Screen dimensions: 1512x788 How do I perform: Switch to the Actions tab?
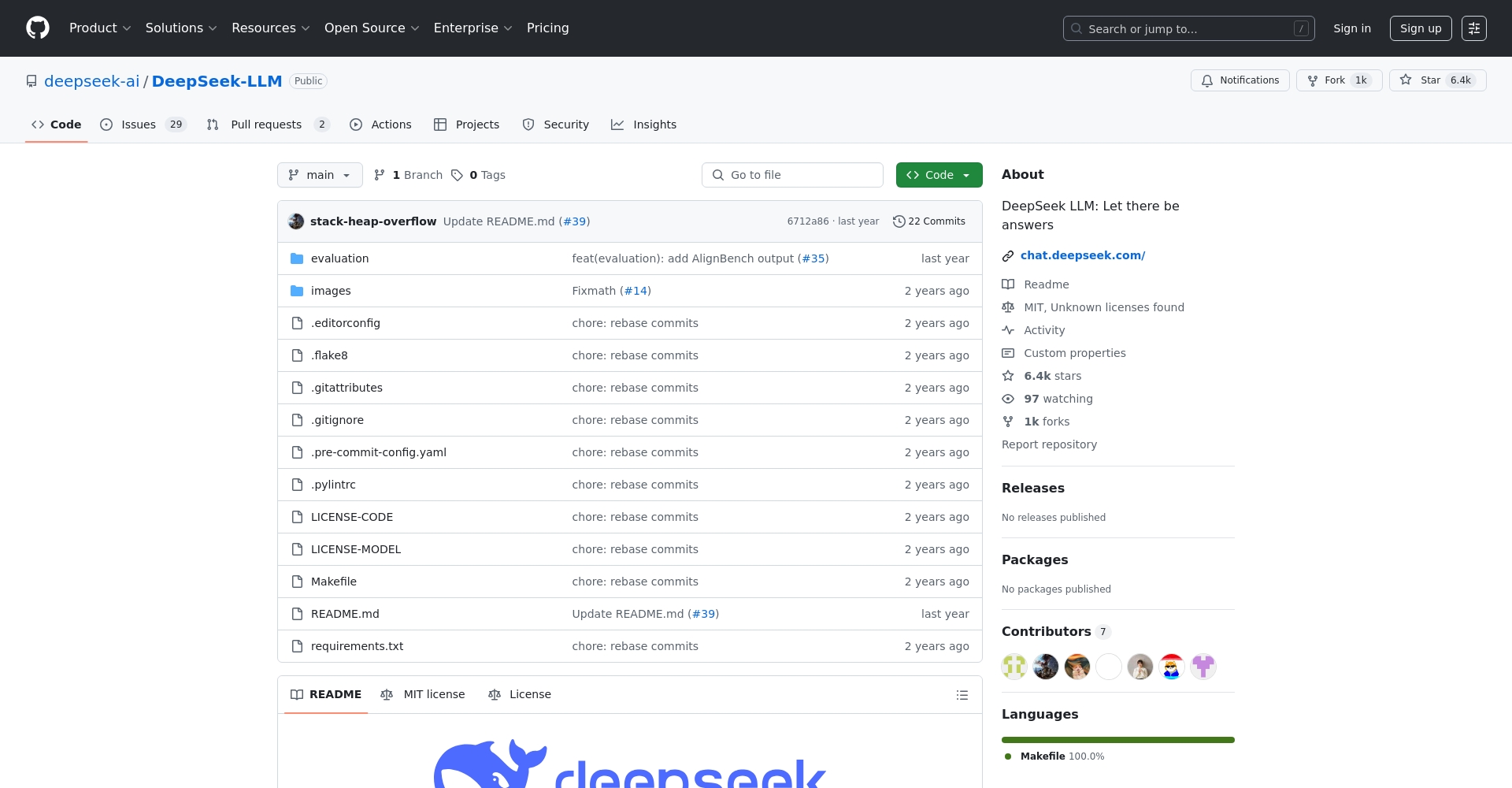380,125
